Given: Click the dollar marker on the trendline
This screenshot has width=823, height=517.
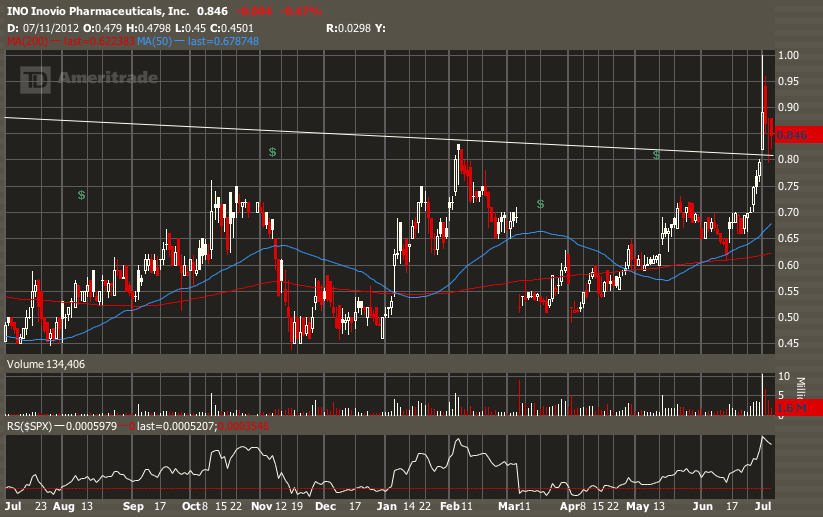Looking at the screenshot, I should 657,155.
